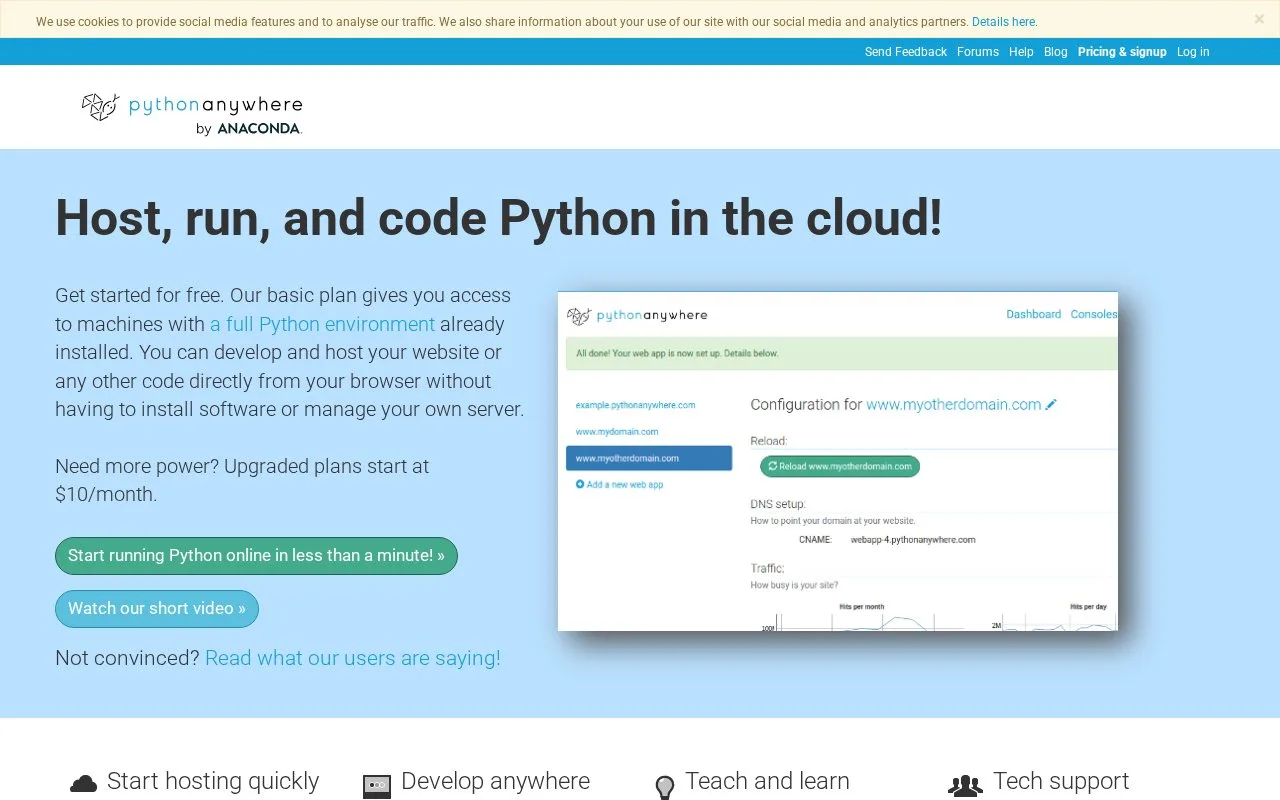Visit the Blog link
This screenshot has width=1280, height=800.
(x=1056, y=52)
